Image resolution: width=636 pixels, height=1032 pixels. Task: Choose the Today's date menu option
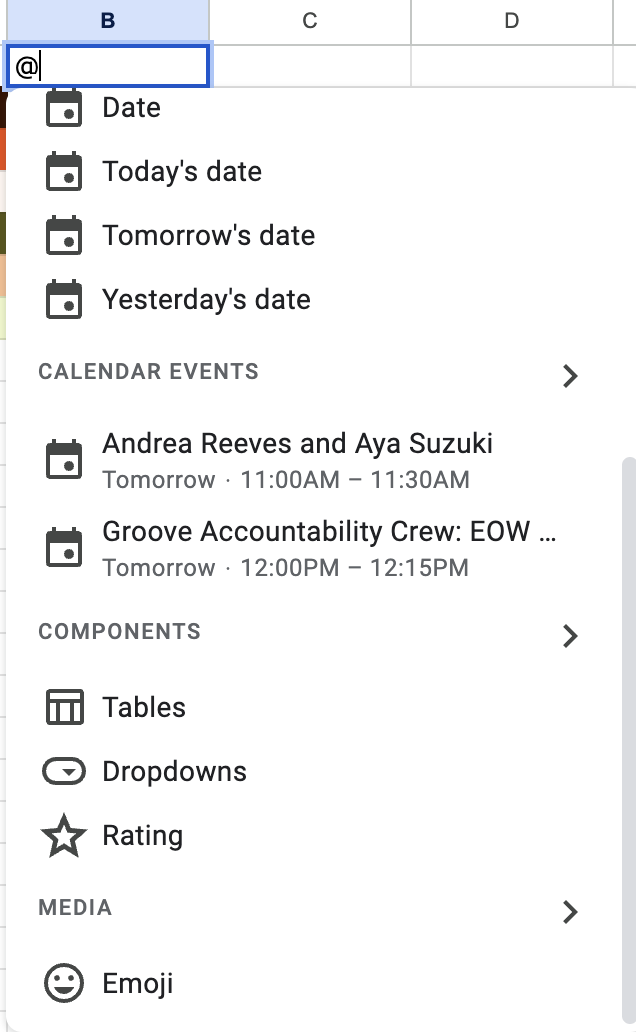[x=182, y=172]
